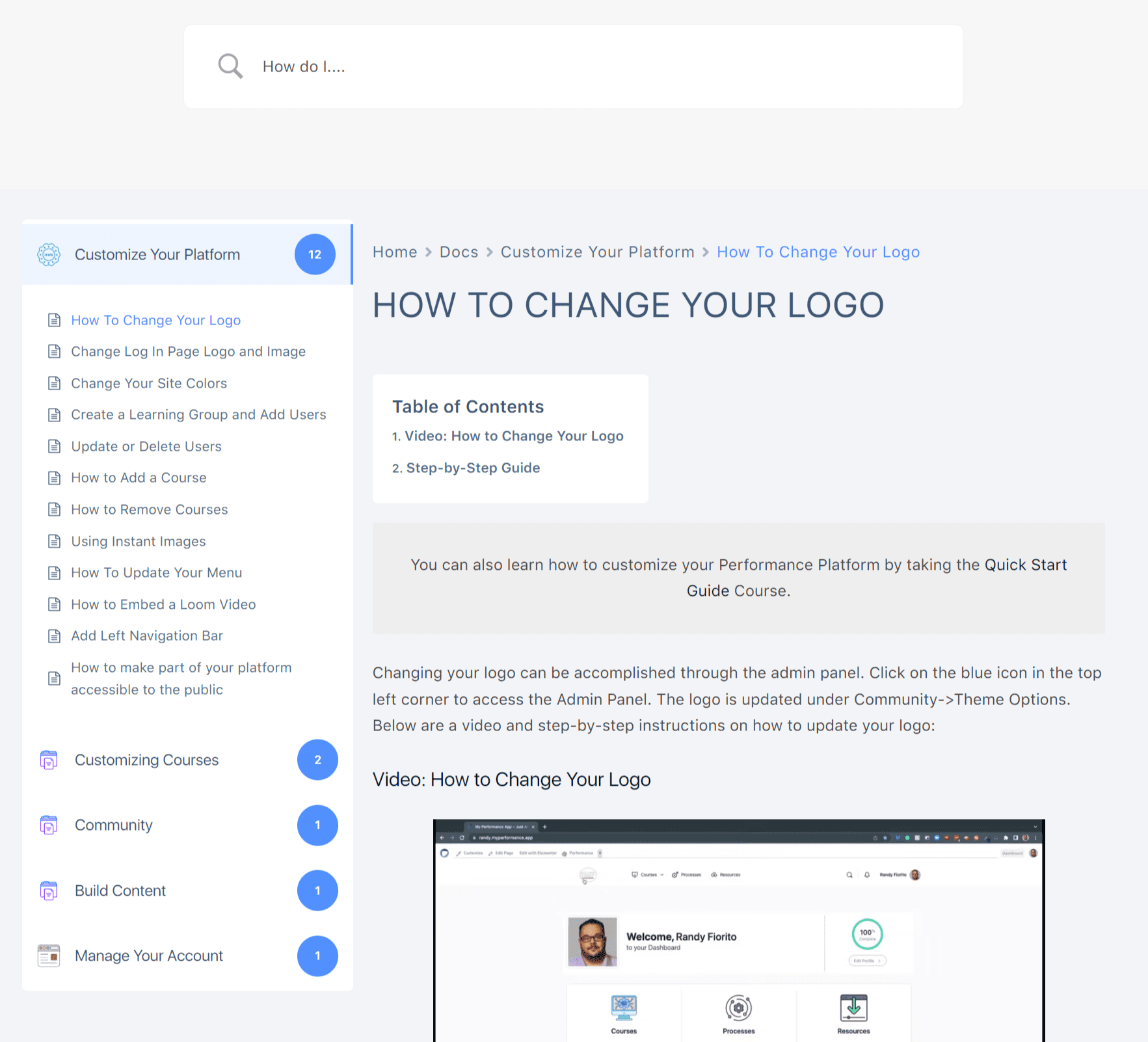Image resolution: width=1148 pixels, height=1042 pixels.
Task: Go to Home in the breadcrumb
Action: click(395, 252)
